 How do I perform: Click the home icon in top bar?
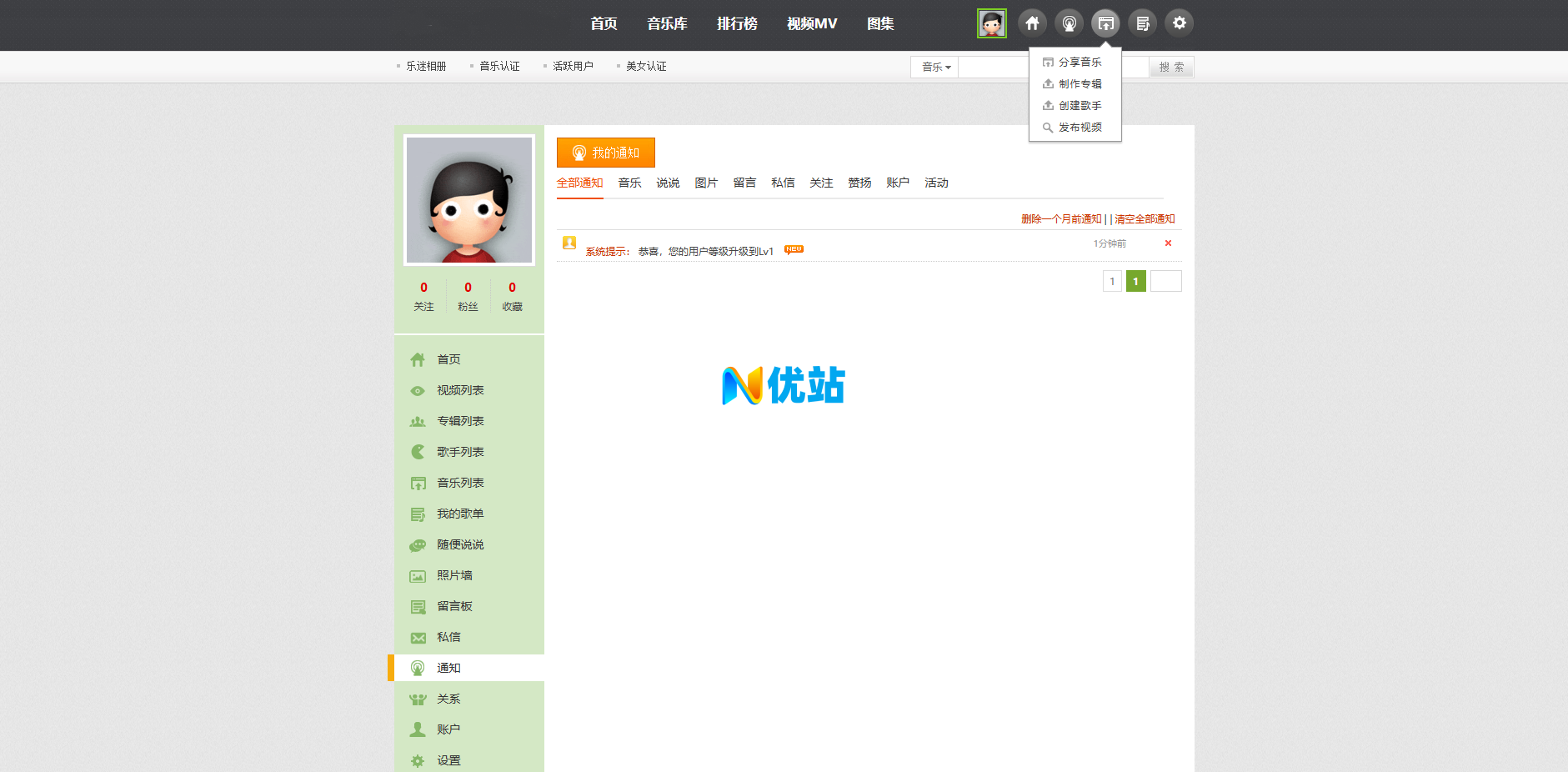coord(1032,23)
